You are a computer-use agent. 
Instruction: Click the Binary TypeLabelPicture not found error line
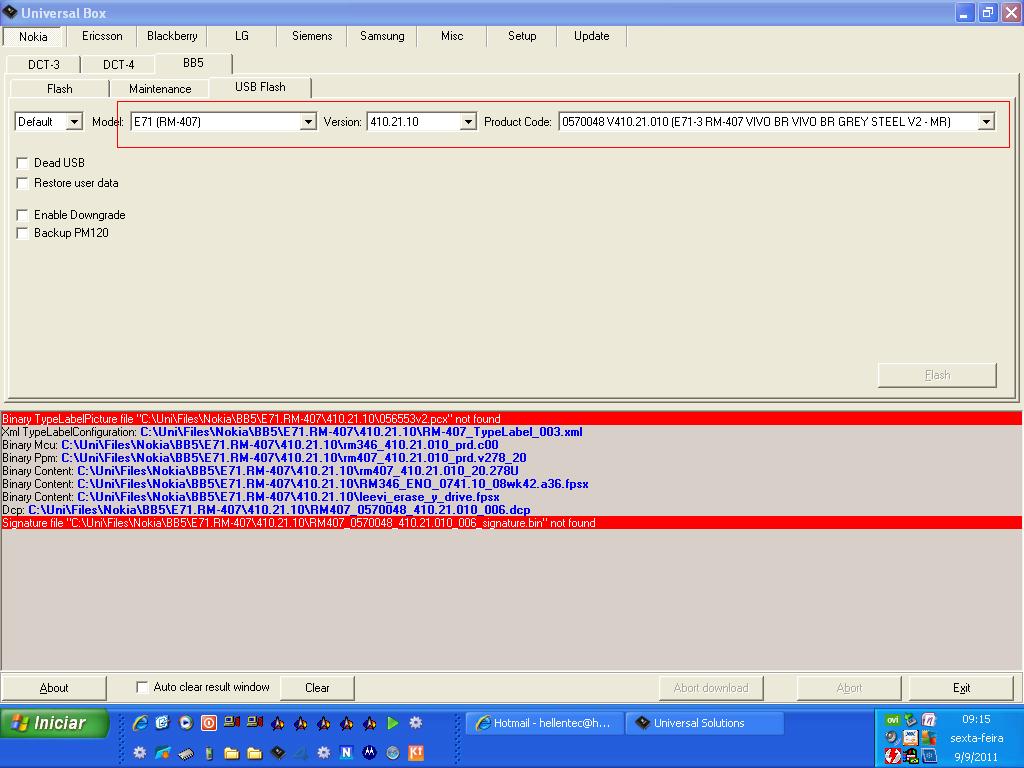[x=511, y=419]
